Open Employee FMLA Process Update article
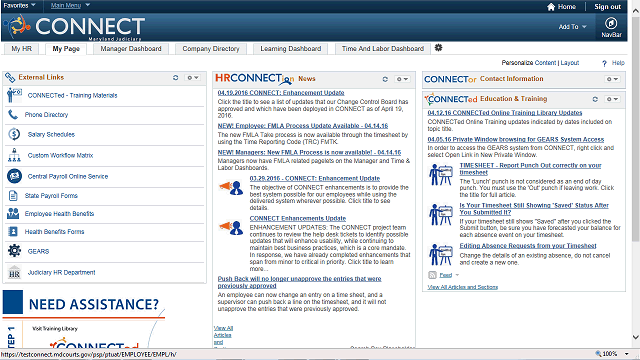640x360 pixels. 303,126
